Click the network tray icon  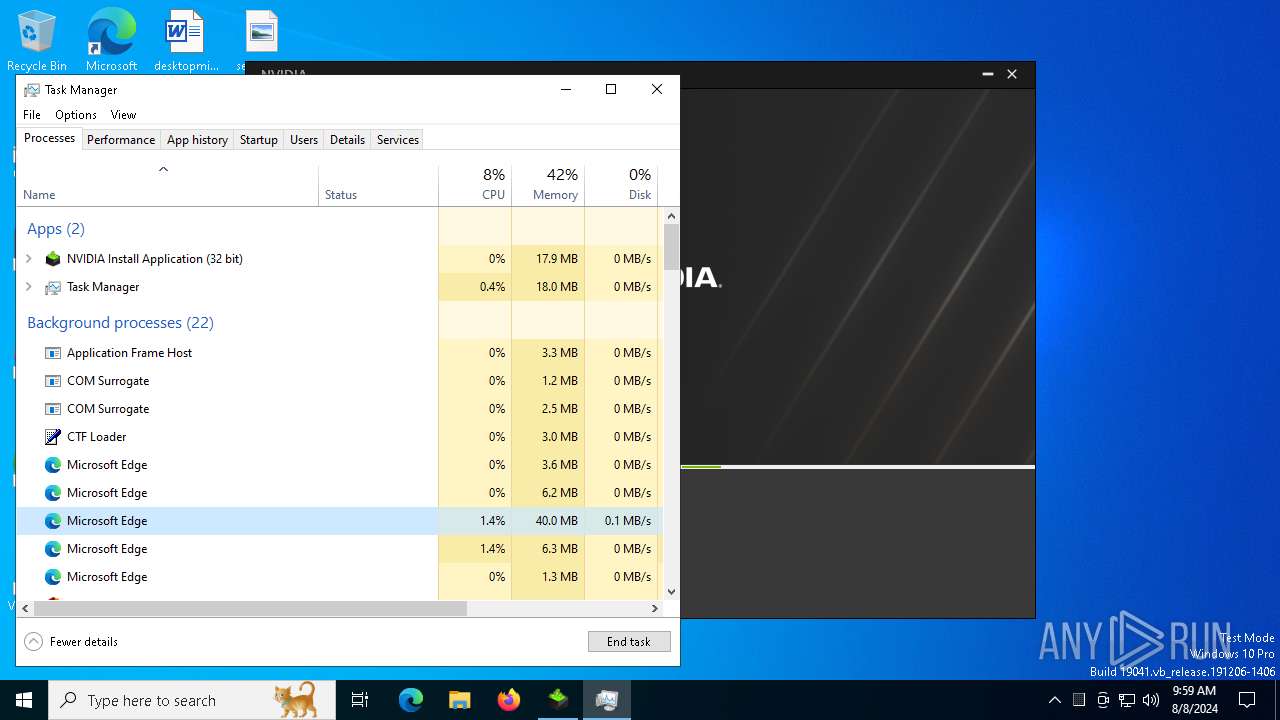point(1127,700)
